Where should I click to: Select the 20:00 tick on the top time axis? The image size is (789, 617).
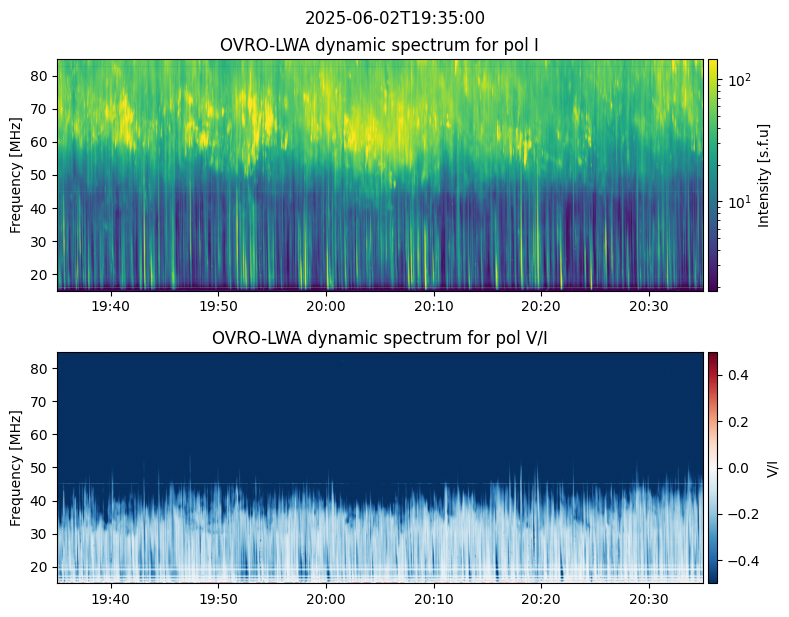point(325,305)
